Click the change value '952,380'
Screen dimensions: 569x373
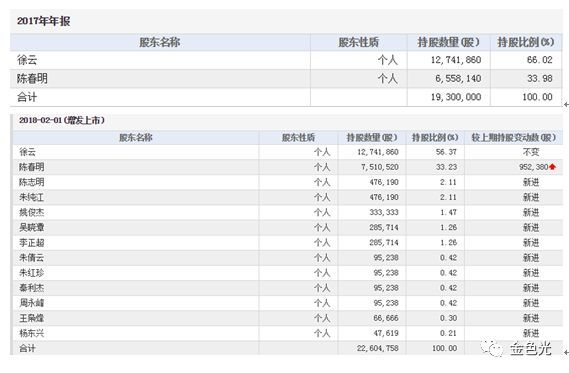coord(533,167)
